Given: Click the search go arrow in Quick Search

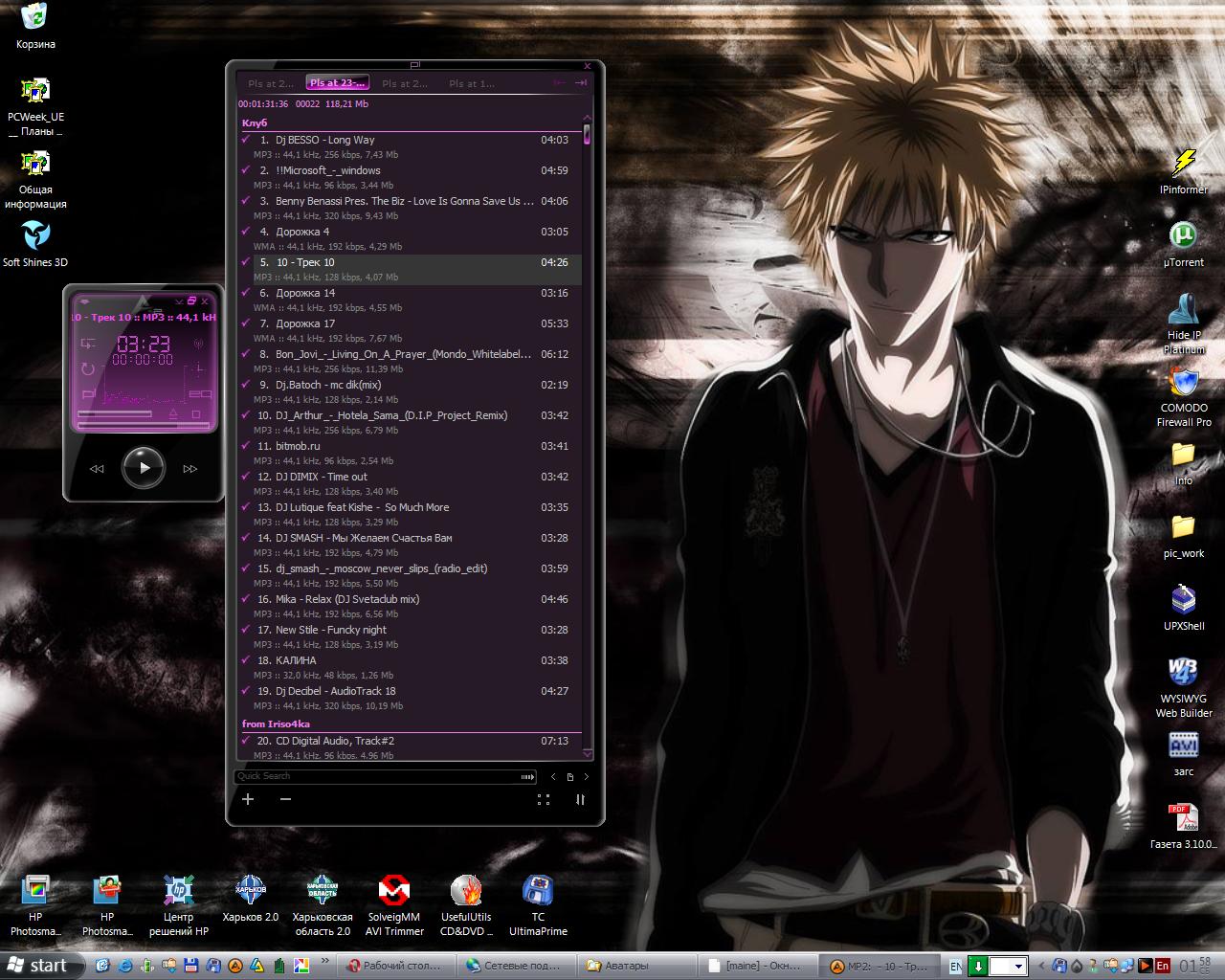Looking at the screenshot, I should (x=527, y=777).
